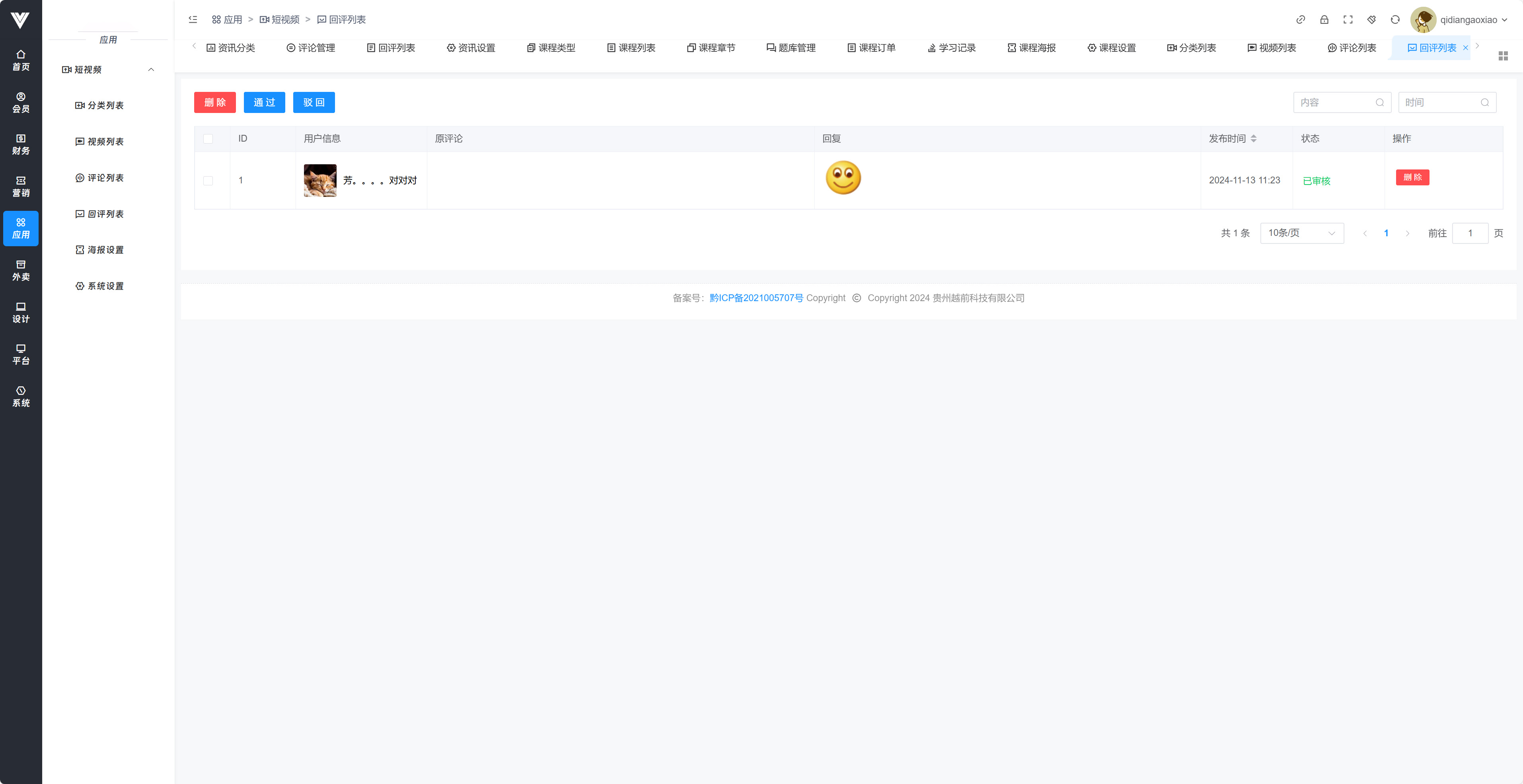Collapse sidebar with menu fold icon
Image resolution: width=1523 pixels, height=784 pixels.
pyautogui.click(x=193, y=19)
